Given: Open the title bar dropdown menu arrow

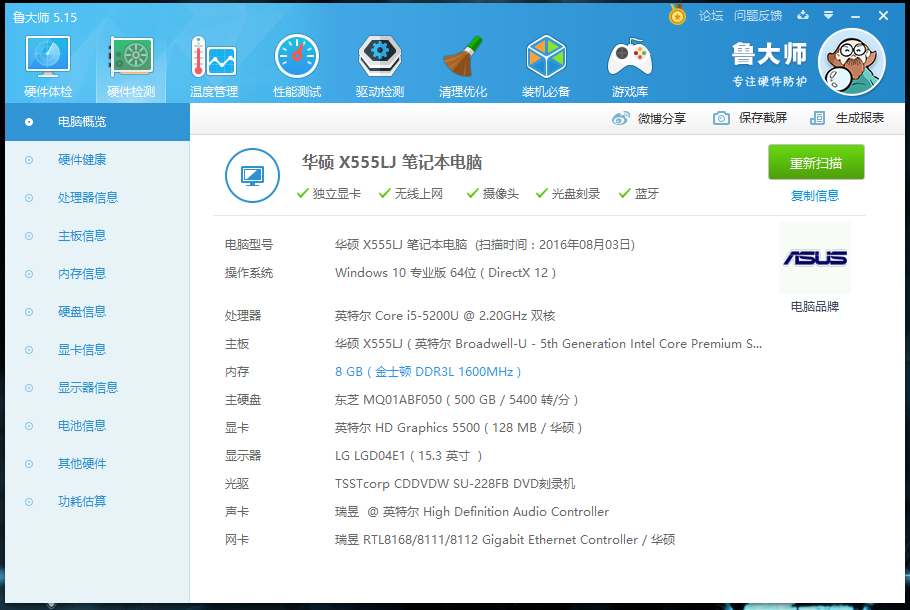Looking at the screenshot, I should tap(828, 15).
